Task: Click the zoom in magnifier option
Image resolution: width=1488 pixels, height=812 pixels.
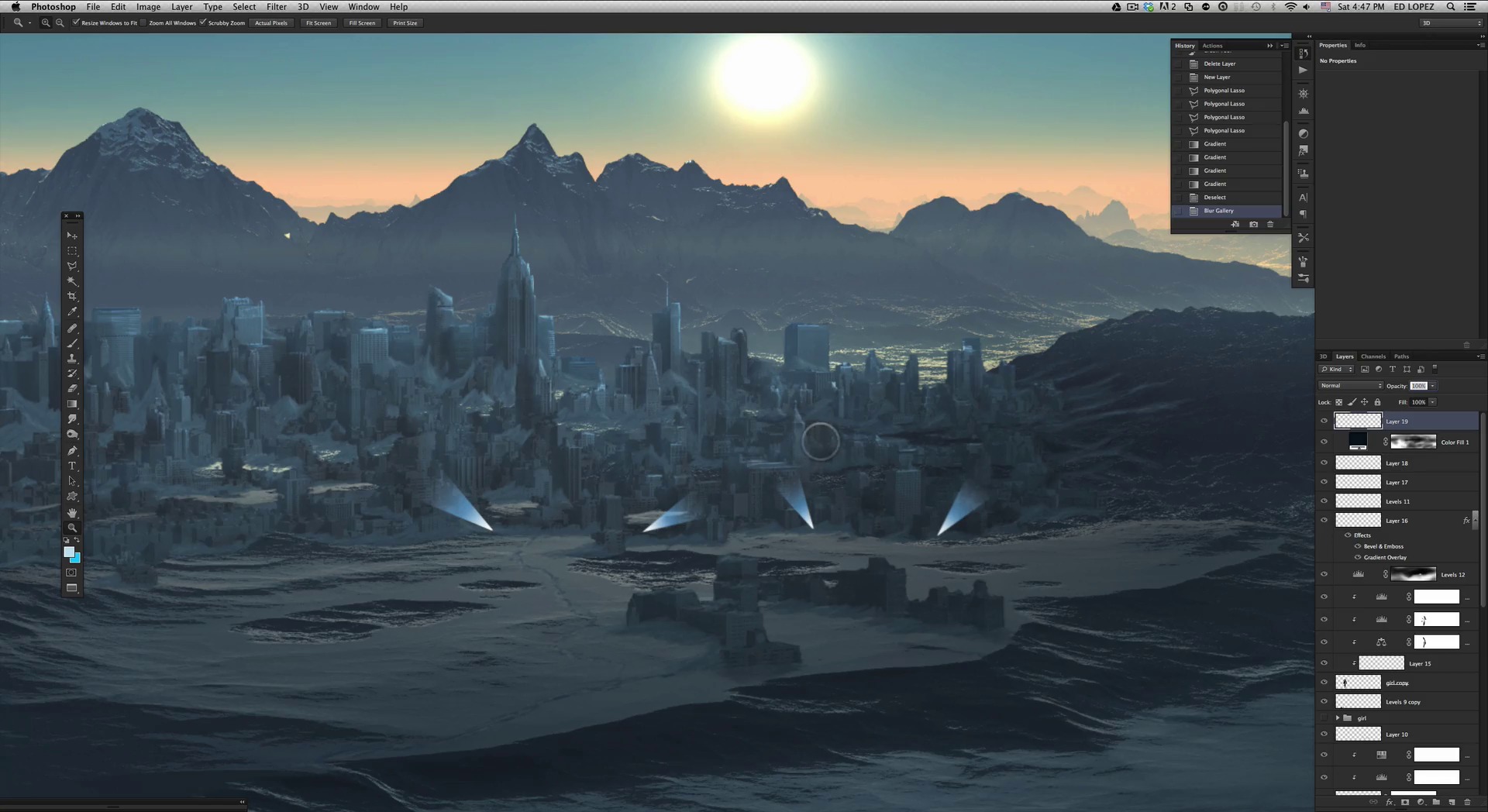Action: coord(46,23)
